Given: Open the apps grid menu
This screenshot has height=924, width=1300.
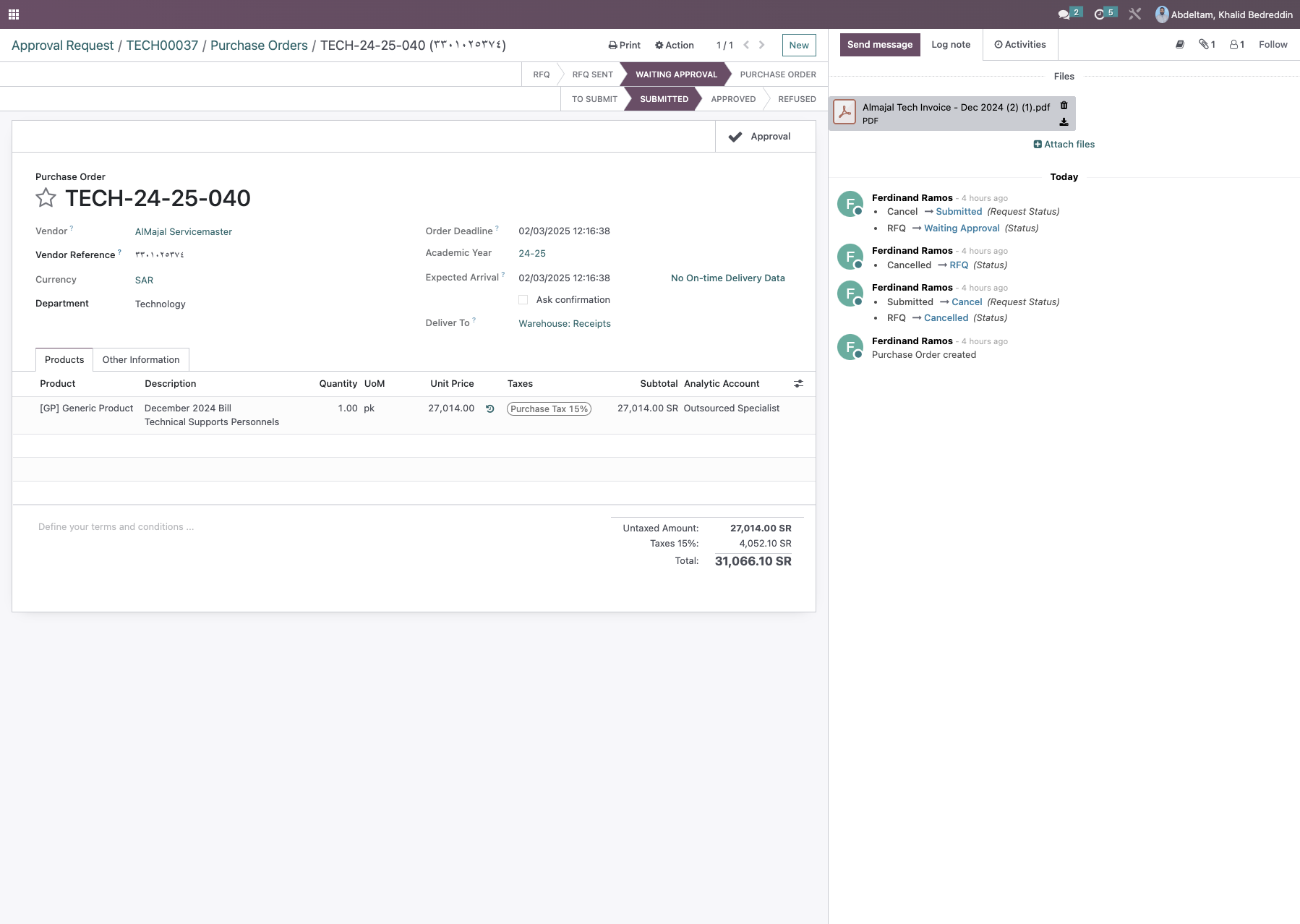Looking at the screenshot, I should click(14, 14).
